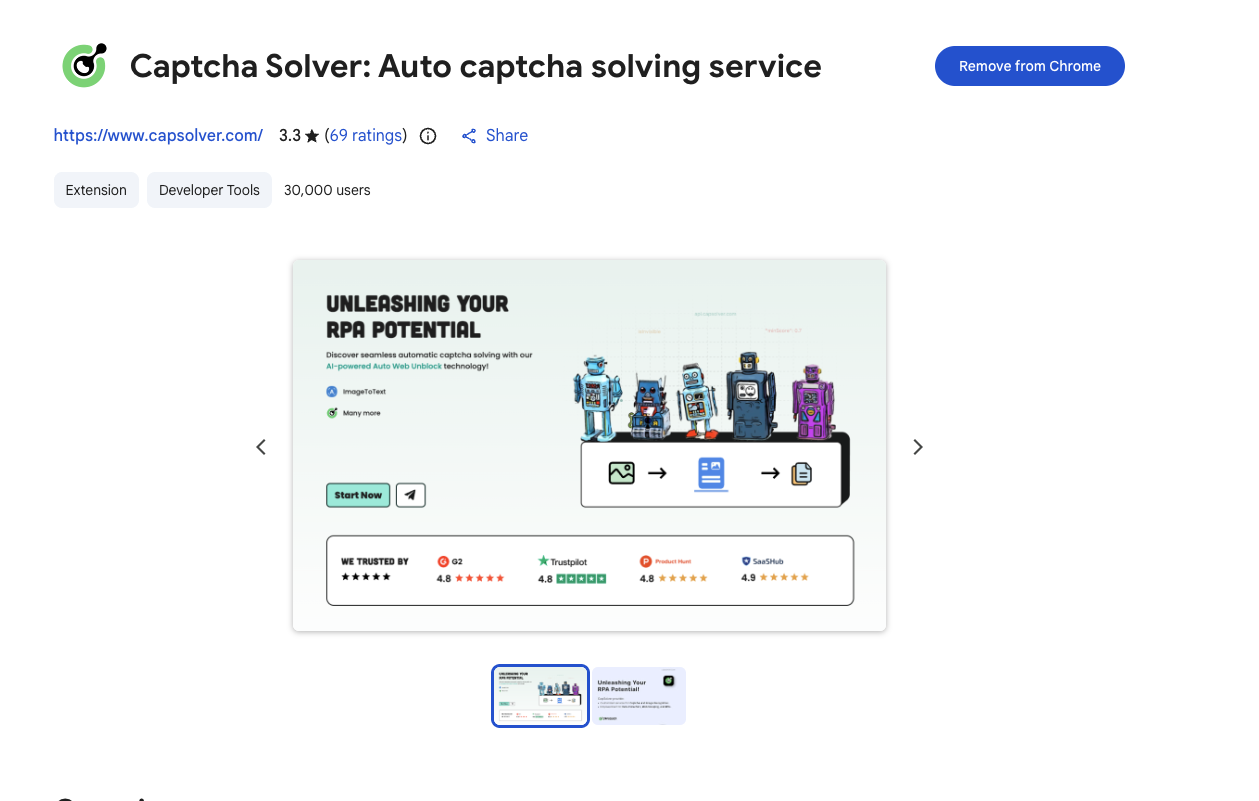Select the Developer Tools category chip

point(209,190)
